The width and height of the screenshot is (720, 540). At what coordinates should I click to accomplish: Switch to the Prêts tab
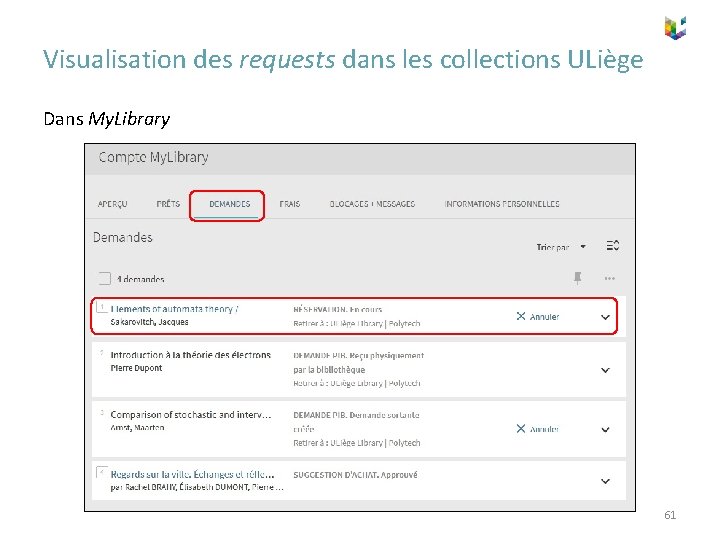pos(168,203)
